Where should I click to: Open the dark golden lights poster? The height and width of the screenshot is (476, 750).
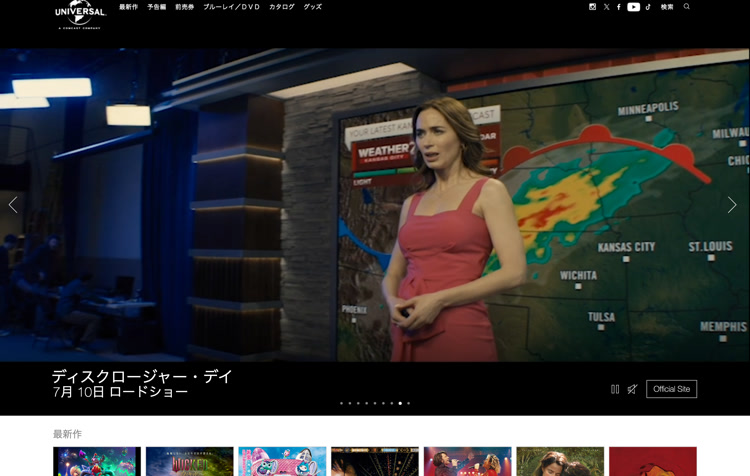coord(375,461)
